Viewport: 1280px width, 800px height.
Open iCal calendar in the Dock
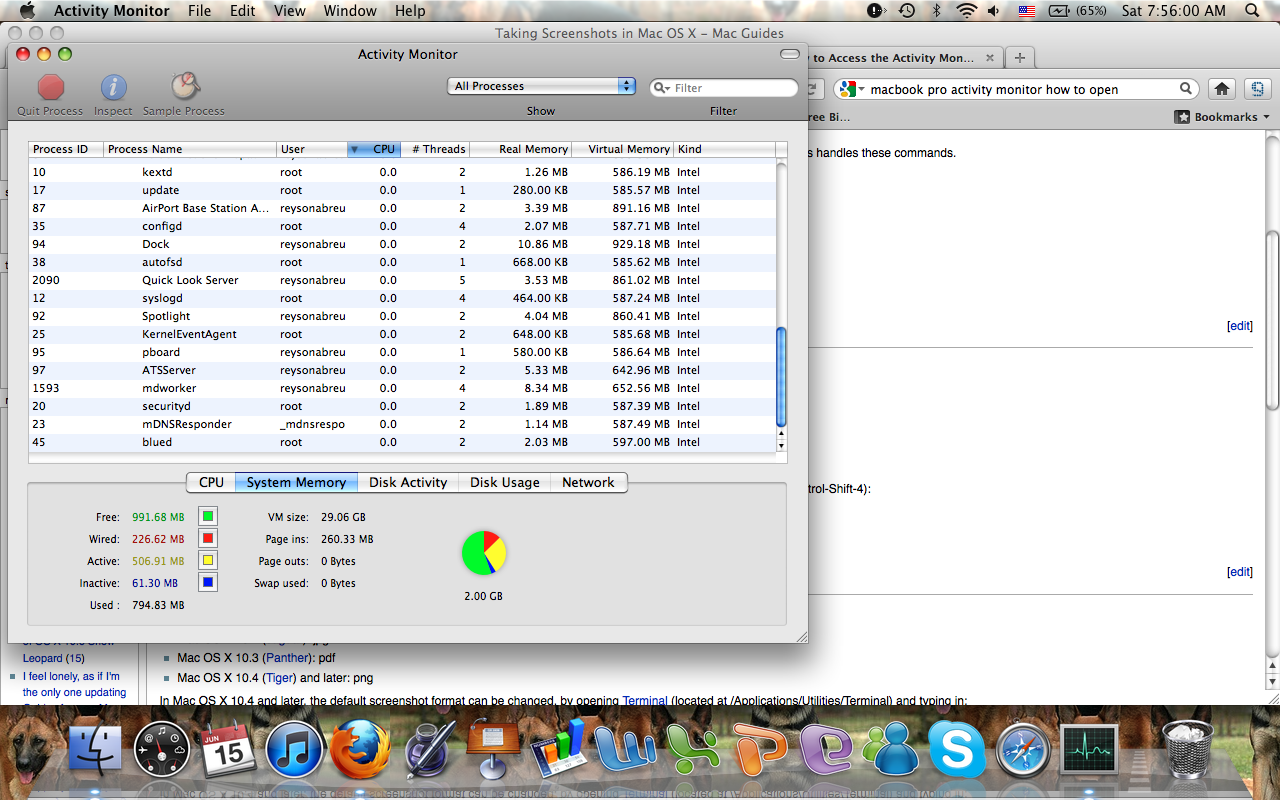pyautogui.click(x=228, y=750)
